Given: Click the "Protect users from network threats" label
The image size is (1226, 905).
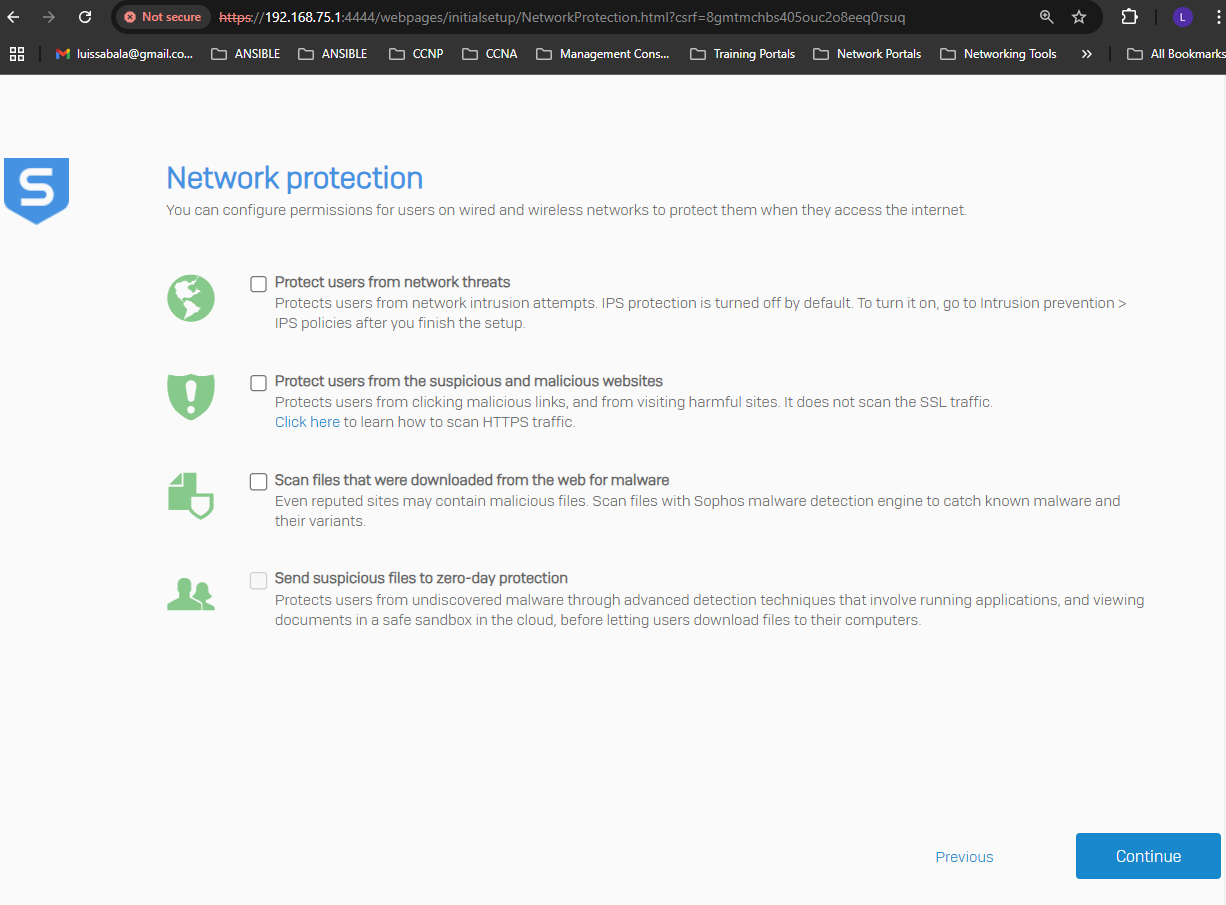Looking at the screenshot, I should (393, 282).
